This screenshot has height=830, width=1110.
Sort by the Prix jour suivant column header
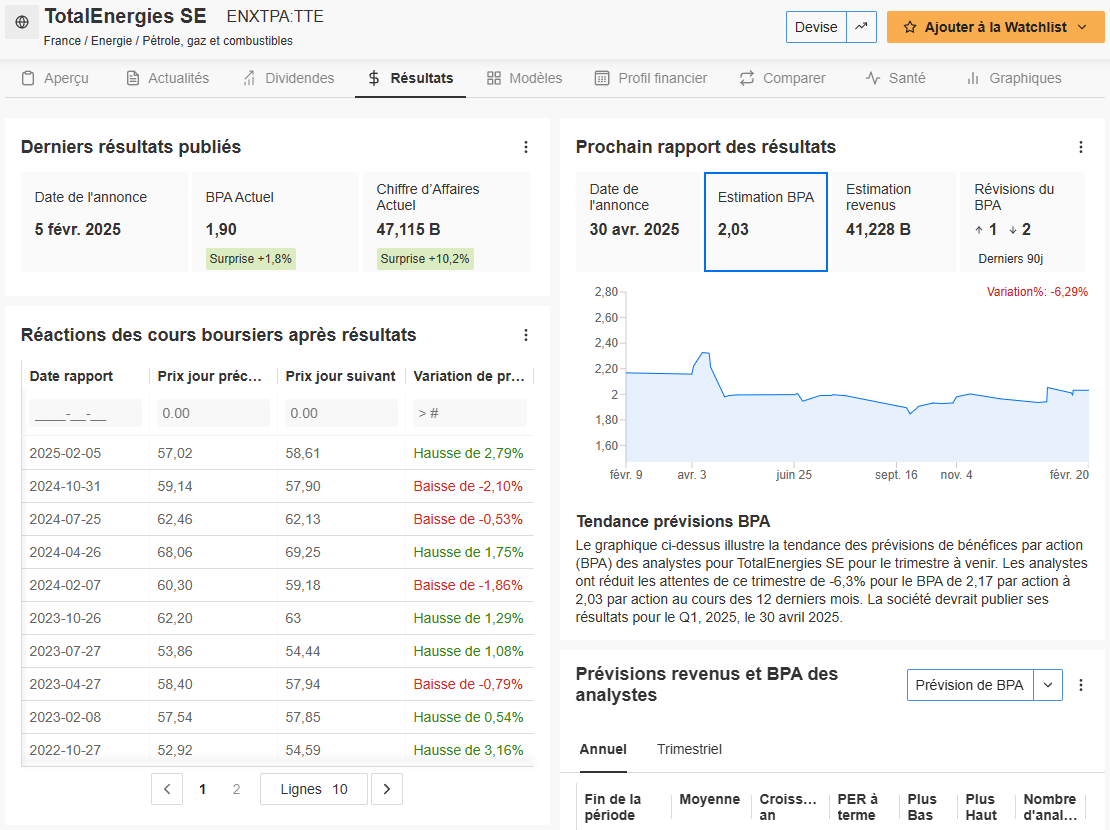(341, 376)
